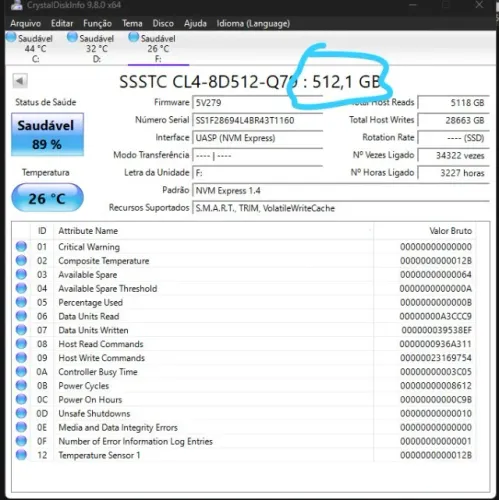499x500 pixels.
Task: Click the Firmware field 5V279
Action: point(258,103)
